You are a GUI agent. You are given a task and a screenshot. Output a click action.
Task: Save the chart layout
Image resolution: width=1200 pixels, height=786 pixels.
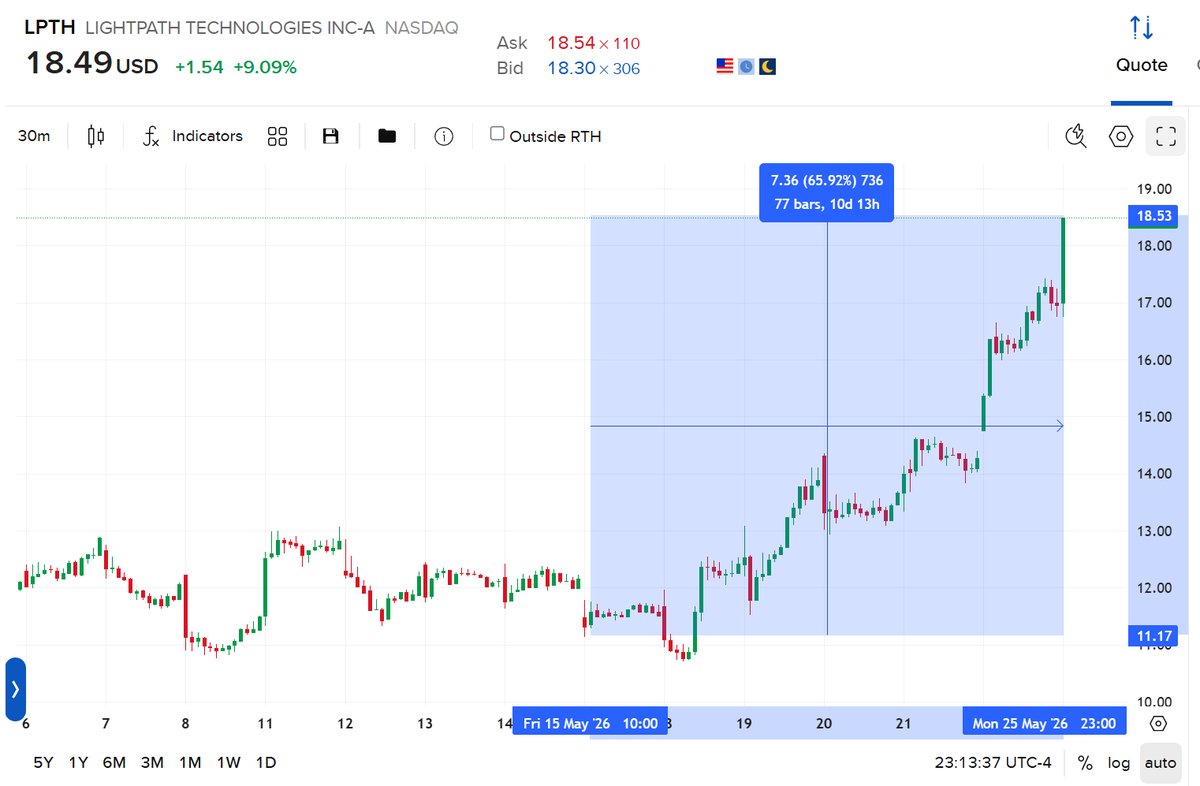click(x=331, y=136)
